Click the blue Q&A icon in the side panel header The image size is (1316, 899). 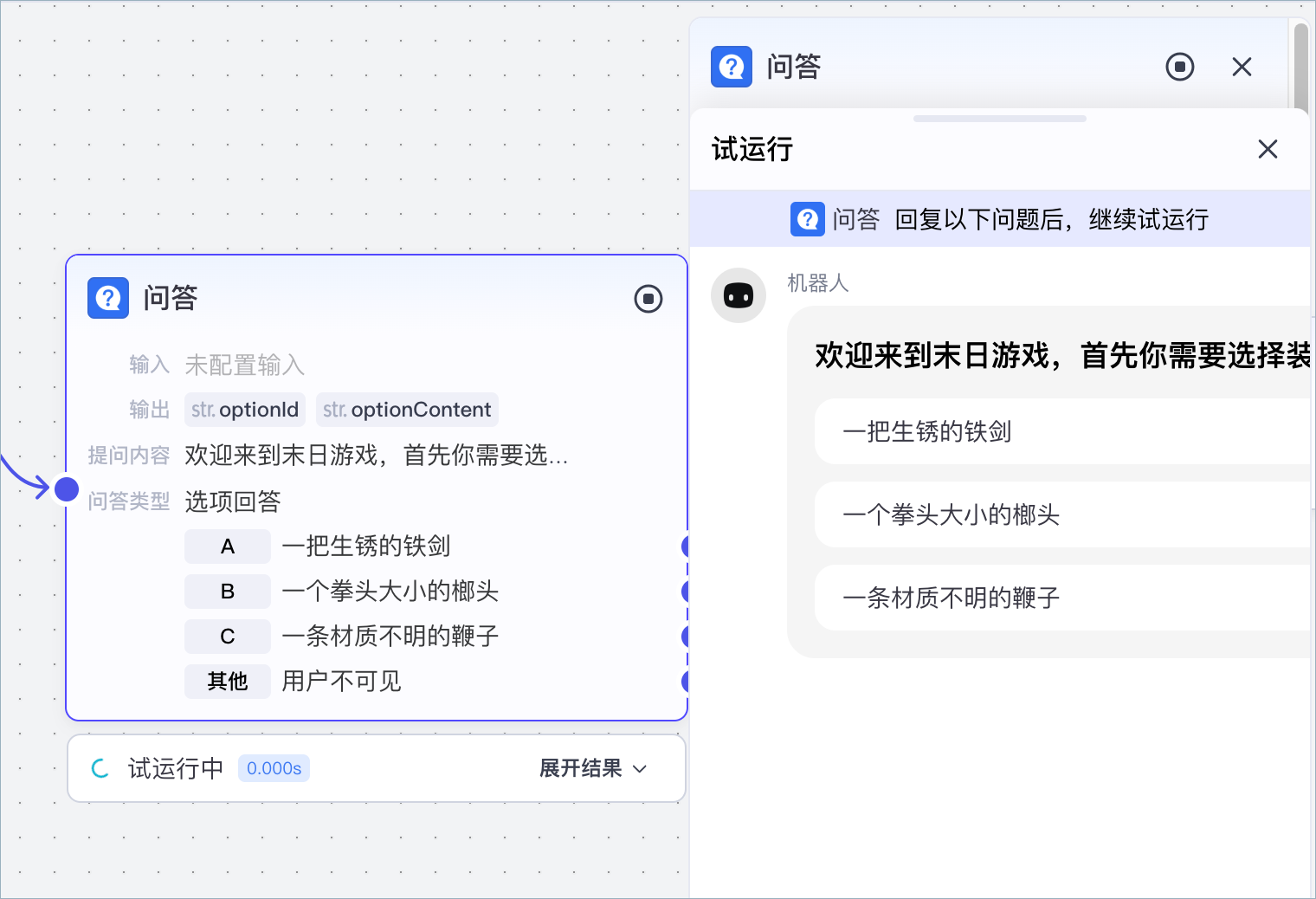point(732,67)
